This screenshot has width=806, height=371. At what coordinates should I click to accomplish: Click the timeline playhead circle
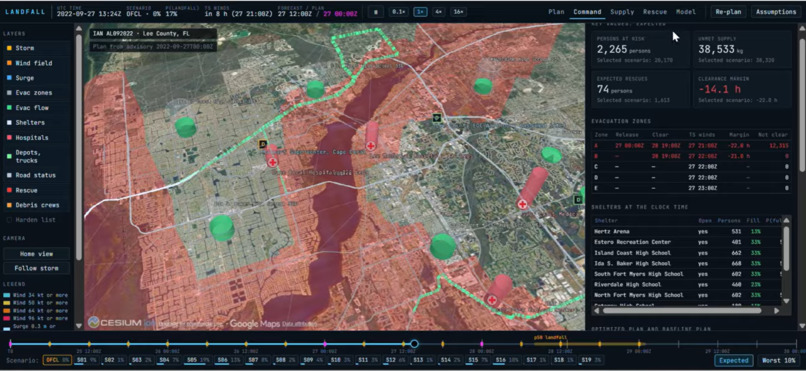pyautogui.click(x=414, y=344)
